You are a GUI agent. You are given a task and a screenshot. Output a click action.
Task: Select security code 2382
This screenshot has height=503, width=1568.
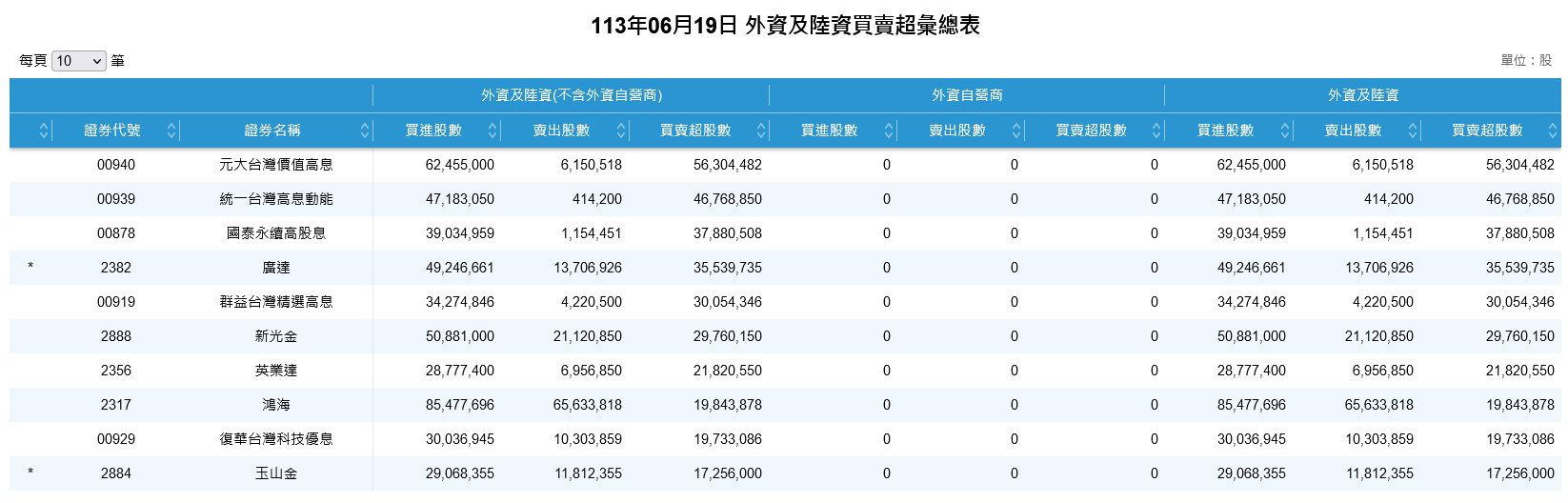116,268
